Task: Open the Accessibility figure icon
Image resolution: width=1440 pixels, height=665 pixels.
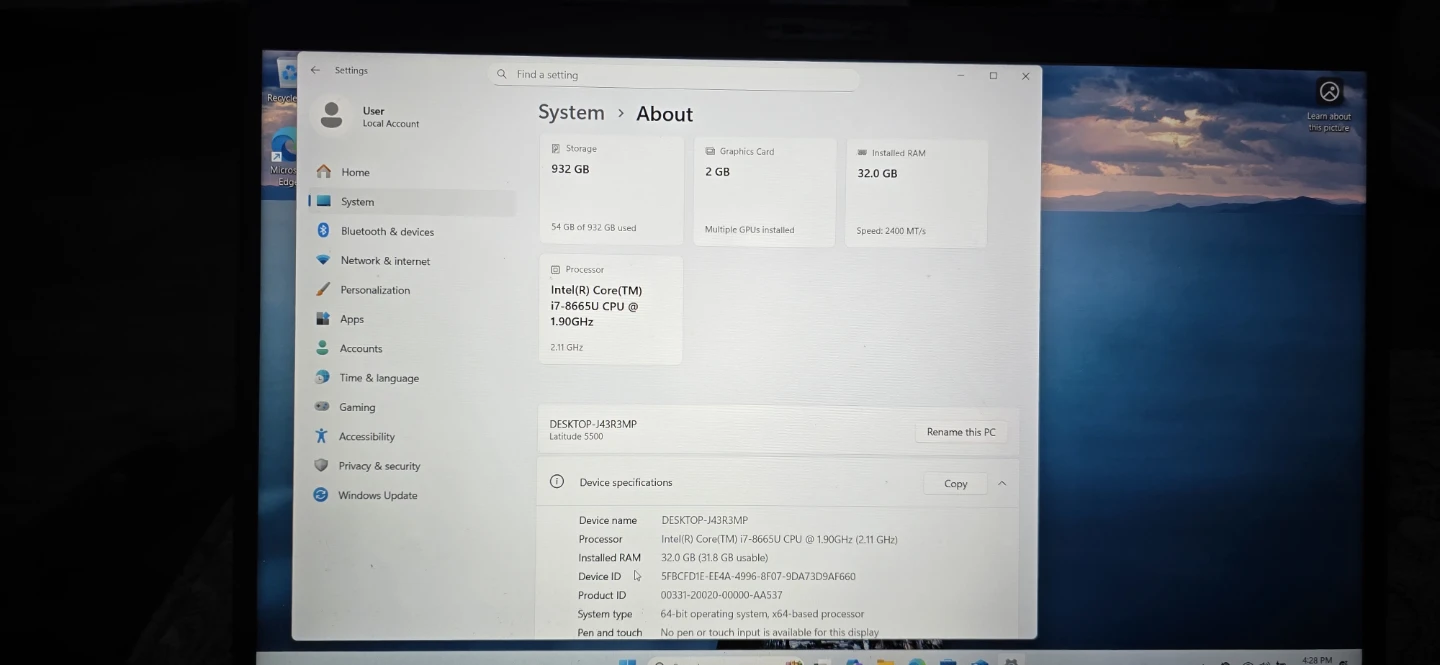Action: pos(321,436)
